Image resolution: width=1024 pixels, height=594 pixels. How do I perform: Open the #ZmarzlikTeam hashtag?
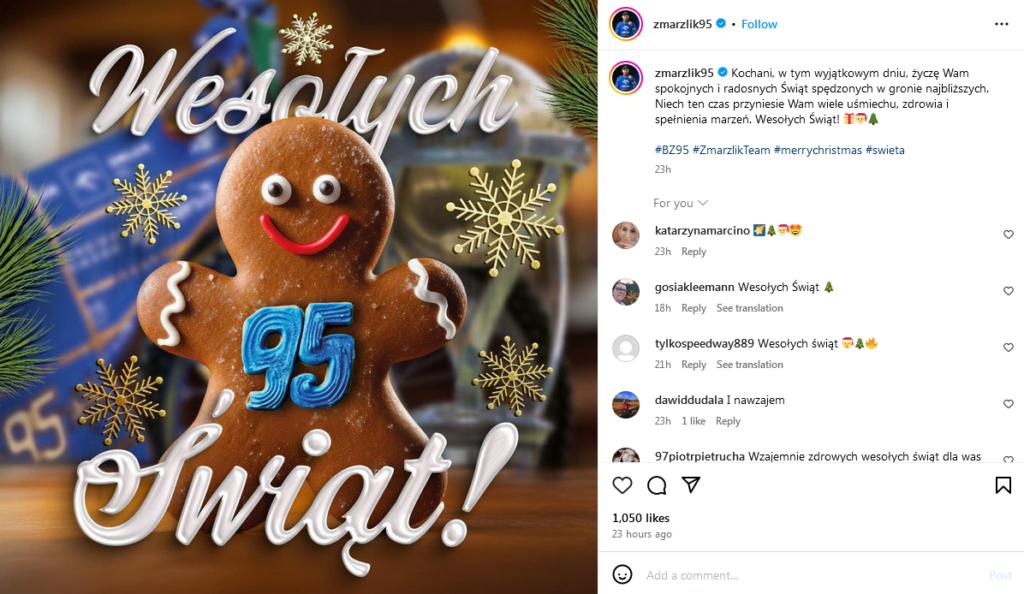(x=731, y=150)
